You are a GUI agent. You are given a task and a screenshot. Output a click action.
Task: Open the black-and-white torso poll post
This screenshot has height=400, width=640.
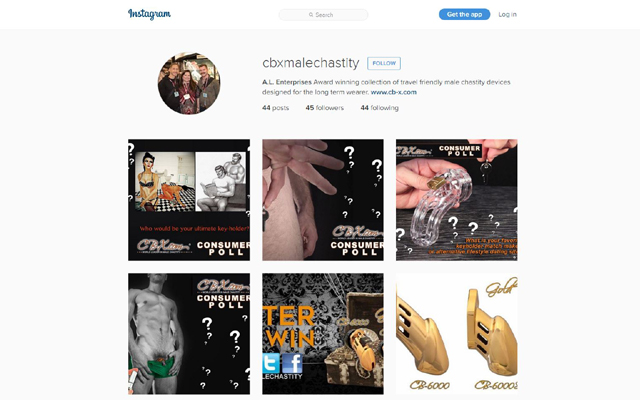pyautogui.click(x=189, y=334)
